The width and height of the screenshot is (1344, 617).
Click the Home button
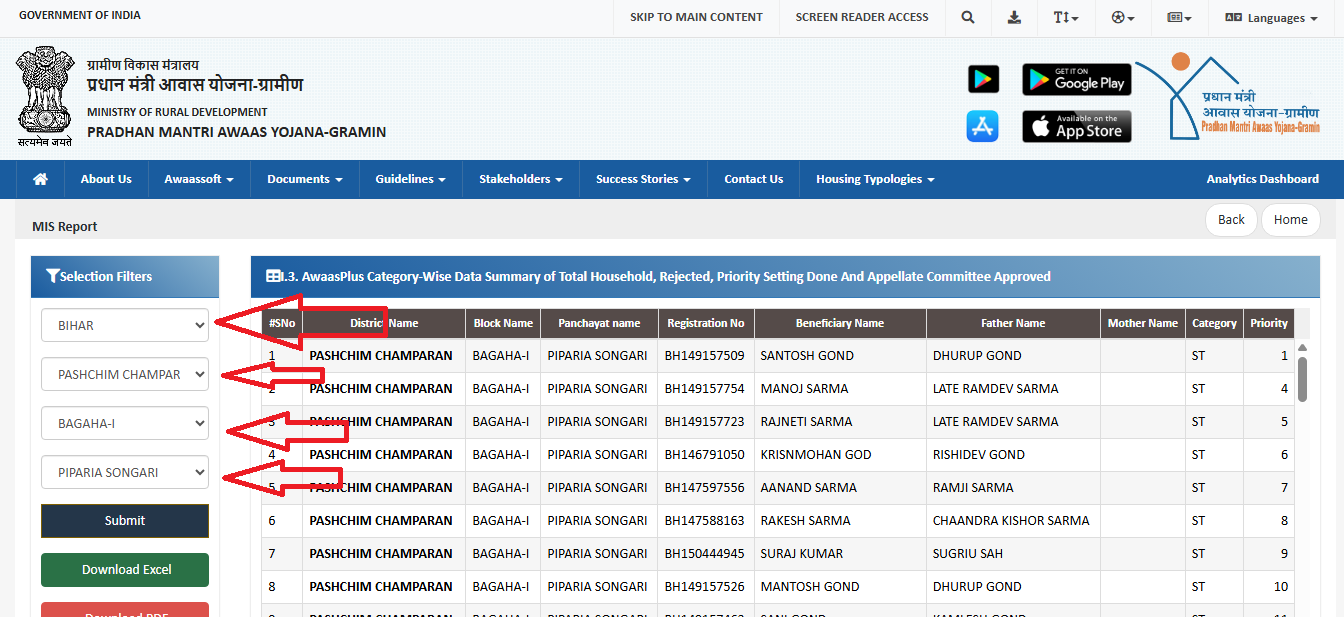1291,220
